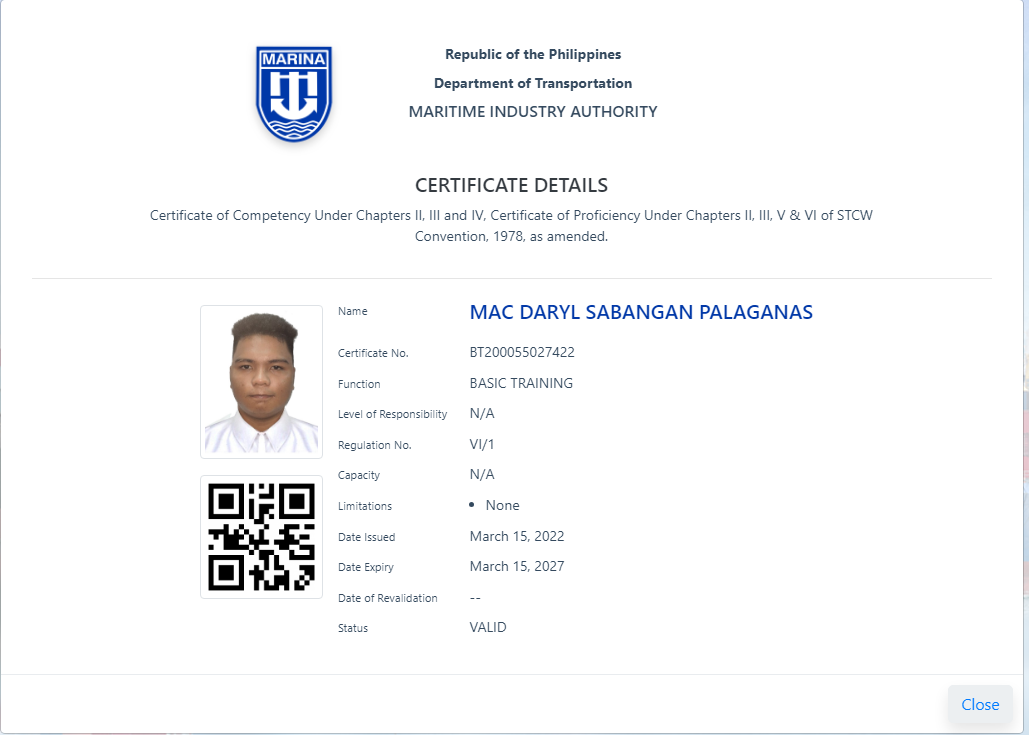The width and height of the screenshot is (1029, 735).
Task: Click the STCW Convention description paragraph
Action: tap(511, 226)
